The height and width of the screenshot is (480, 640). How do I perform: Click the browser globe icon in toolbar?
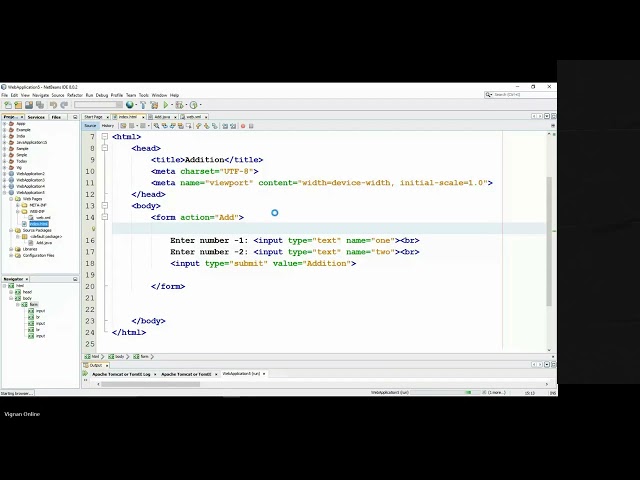point(129,105)
